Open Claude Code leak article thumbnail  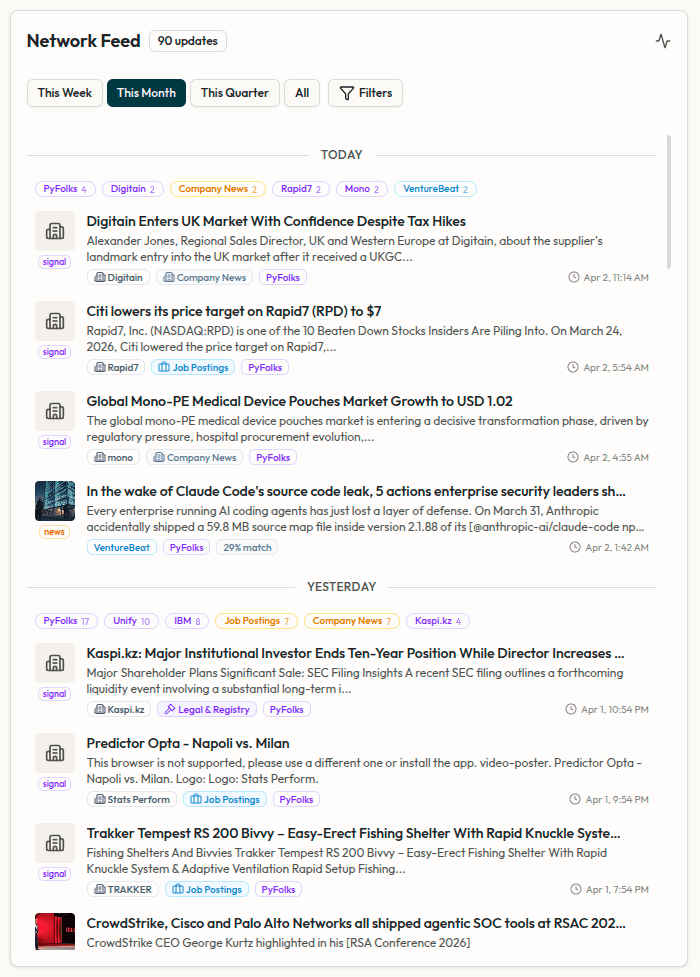click(x=55, y=501)
